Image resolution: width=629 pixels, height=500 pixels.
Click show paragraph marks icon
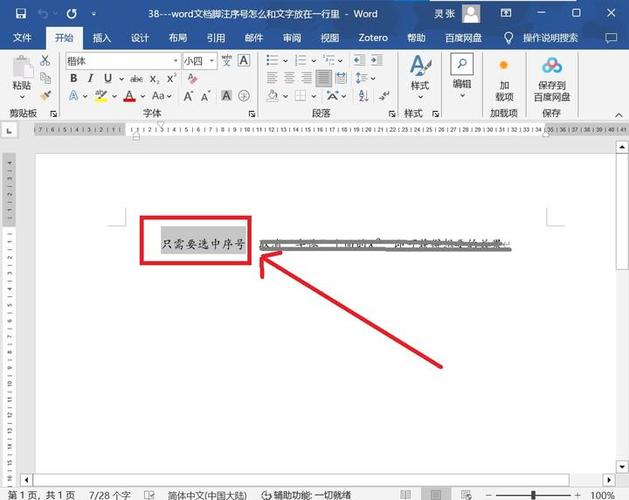point(384,96)
